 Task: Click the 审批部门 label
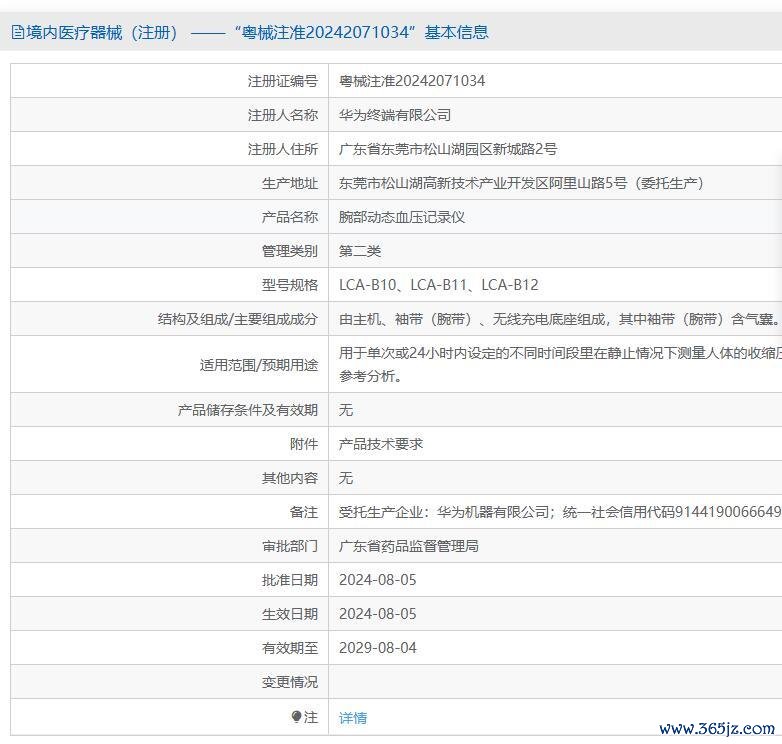[289, 546]
